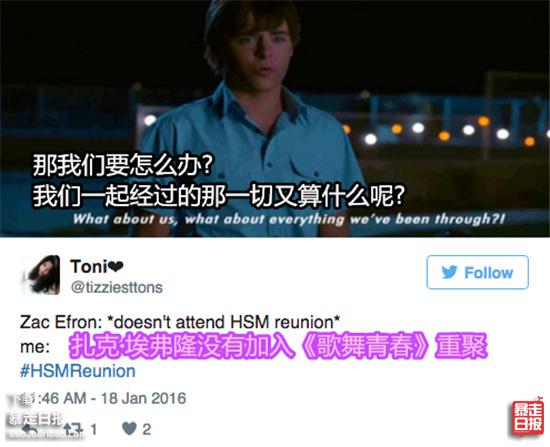Open the #HSMReunion hashtag
Image resolution: width=550 pixels, height=447 pixels.
78,371
